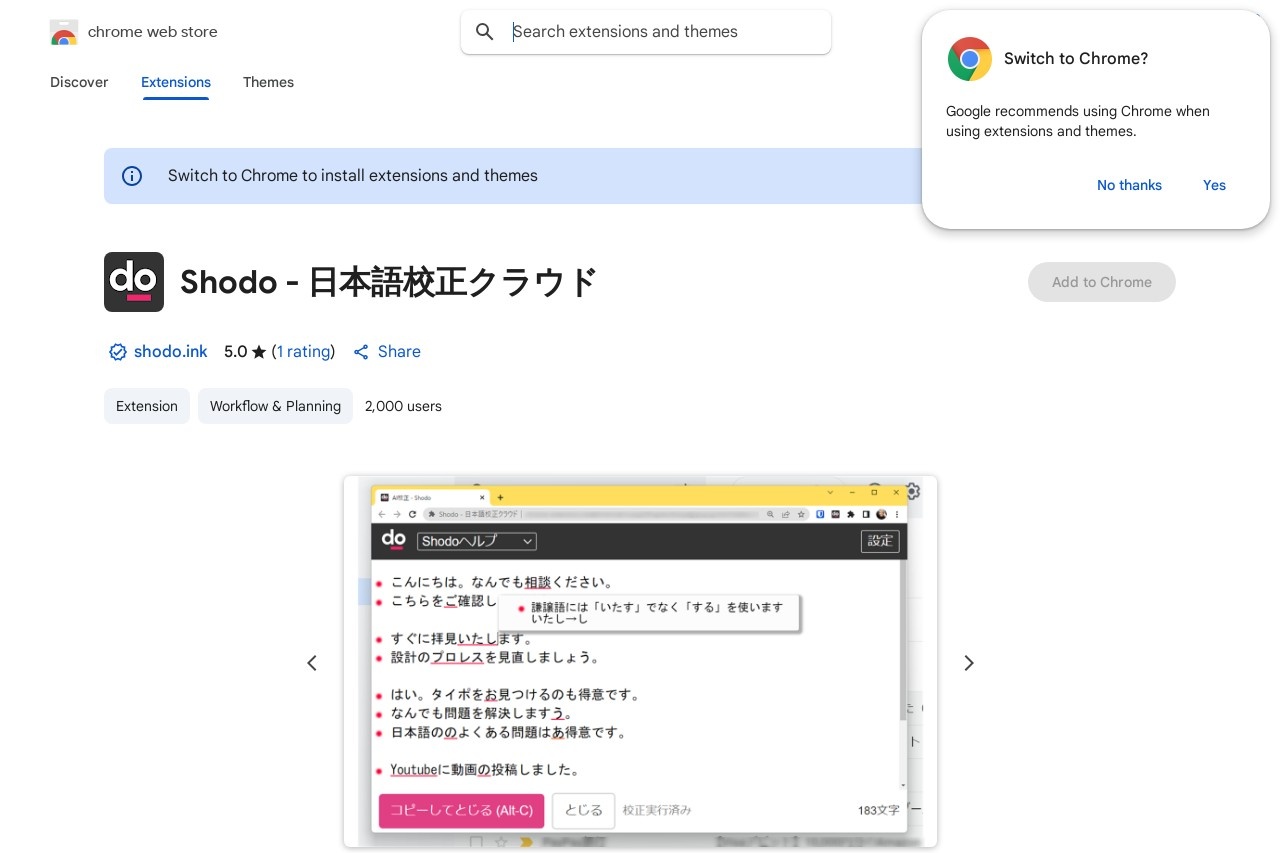Image resolution: width=1280 pixels, height=853 pixels.
Task: Click the Extension category chip
Action: pos(147,406)
